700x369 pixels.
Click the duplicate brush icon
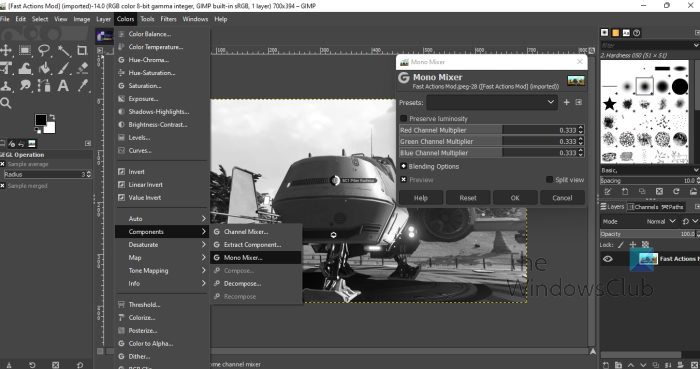point(642,191)
